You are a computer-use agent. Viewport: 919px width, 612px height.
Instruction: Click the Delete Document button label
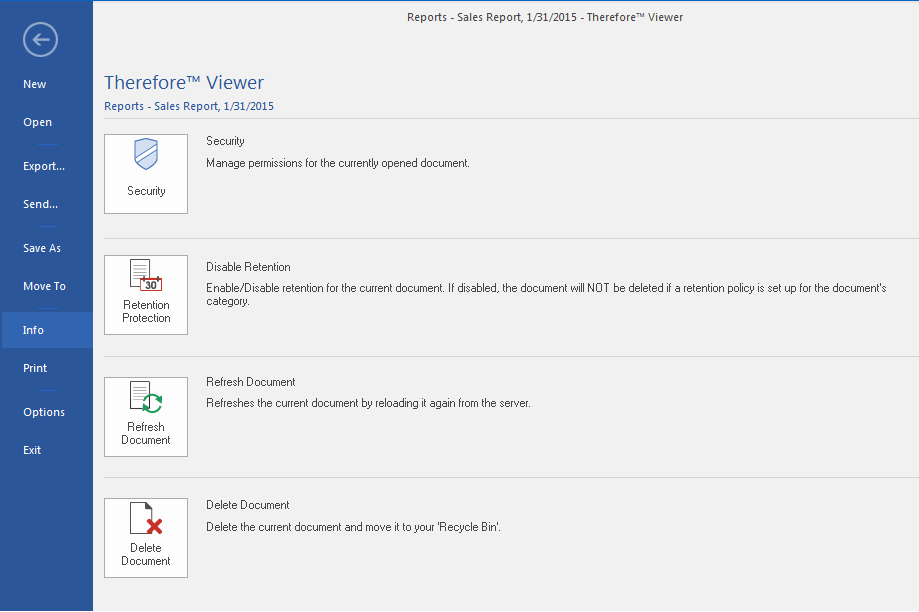pos(146,555)
